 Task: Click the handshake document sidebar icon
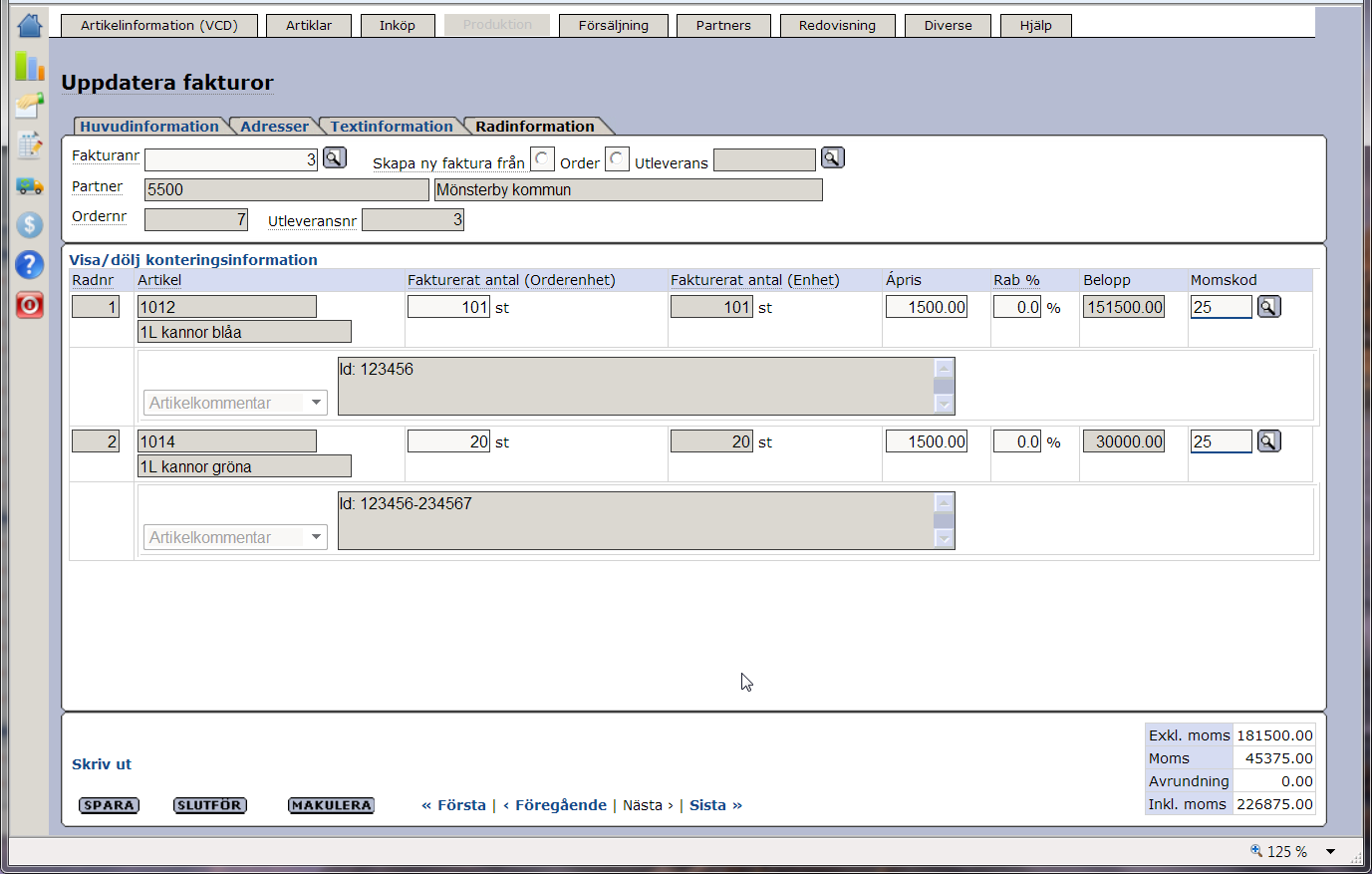click(30, 105)
